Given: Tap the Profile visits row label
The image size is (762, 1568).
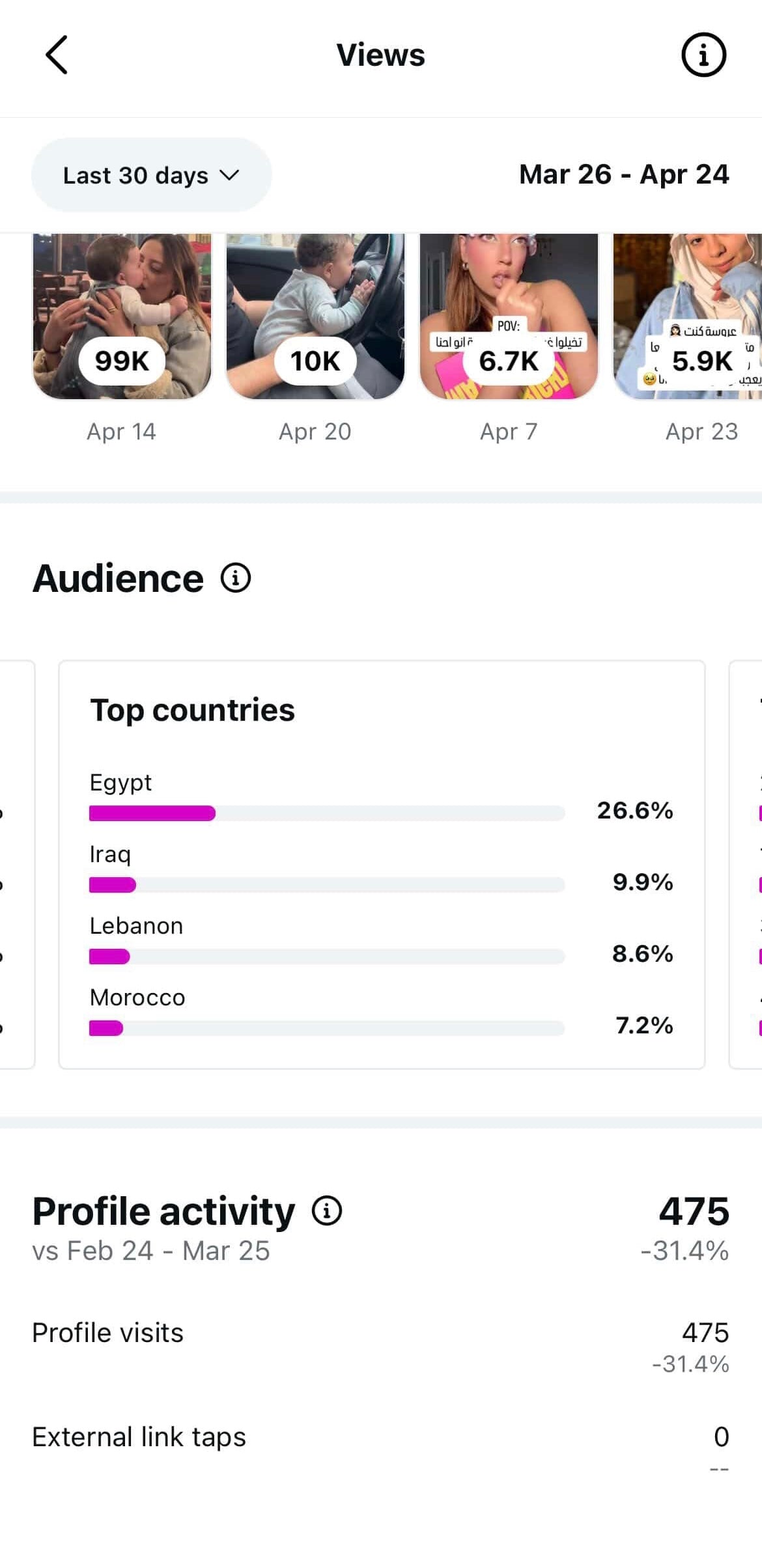Looking at the screenshot, I should (x=107, y=1332).
